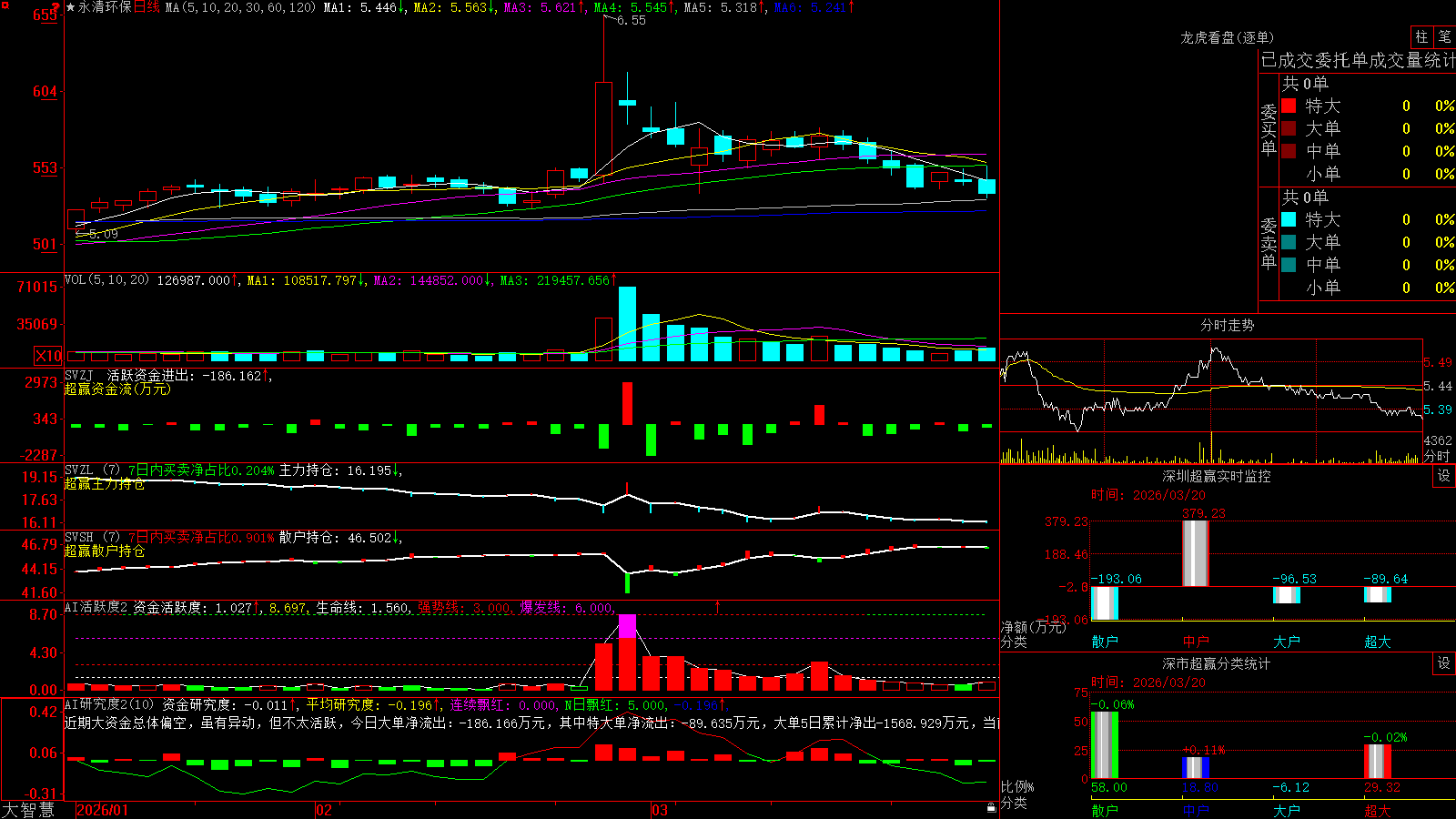Image resolution: width=1456 pixels, height=819 pixels.
Task: Click the 永清环保 stock name
Action: pos(105,7)
